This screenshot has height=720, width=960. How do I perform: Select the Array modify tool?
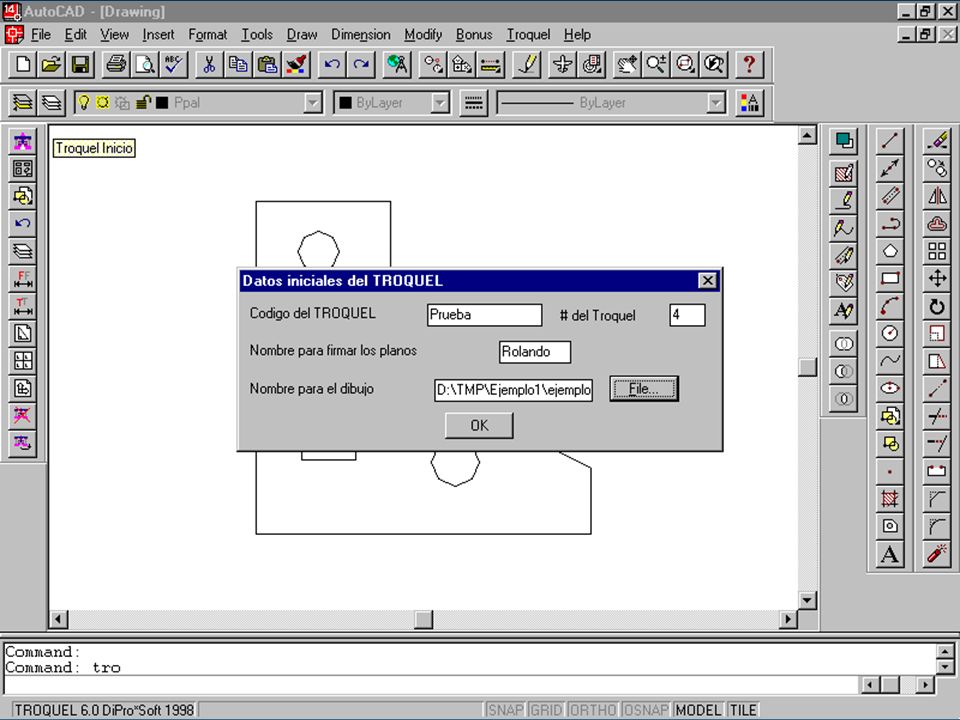pyautogui.click(x=937, y=251)
